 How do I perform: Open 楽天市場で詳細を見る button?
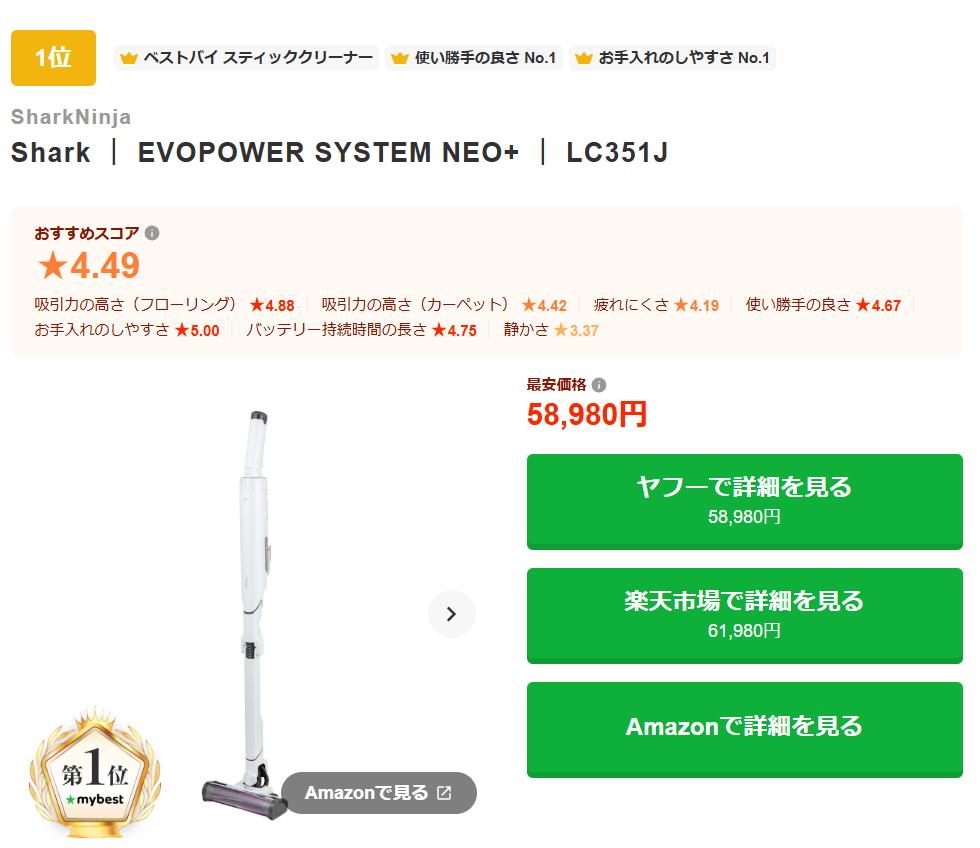[744, 616]
